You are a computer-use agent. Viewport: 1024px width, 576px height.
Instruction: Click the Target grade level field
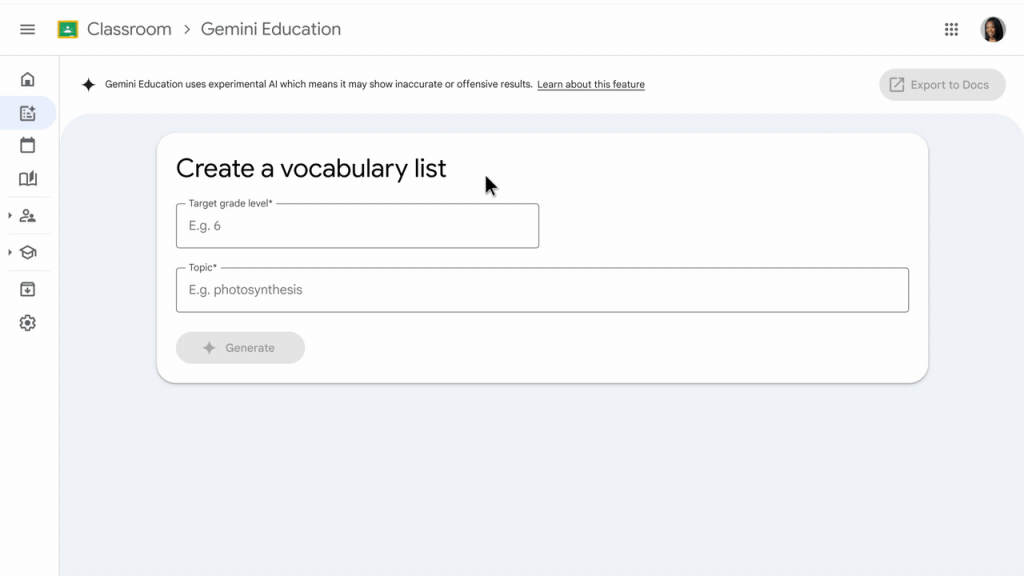click(x=357, y=226)
